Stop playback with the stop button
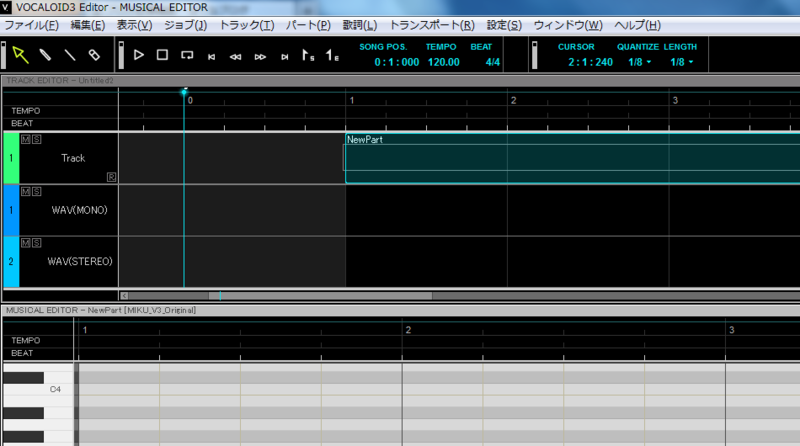The width and height of the screenshot is (800, 446). click(162, 55)
